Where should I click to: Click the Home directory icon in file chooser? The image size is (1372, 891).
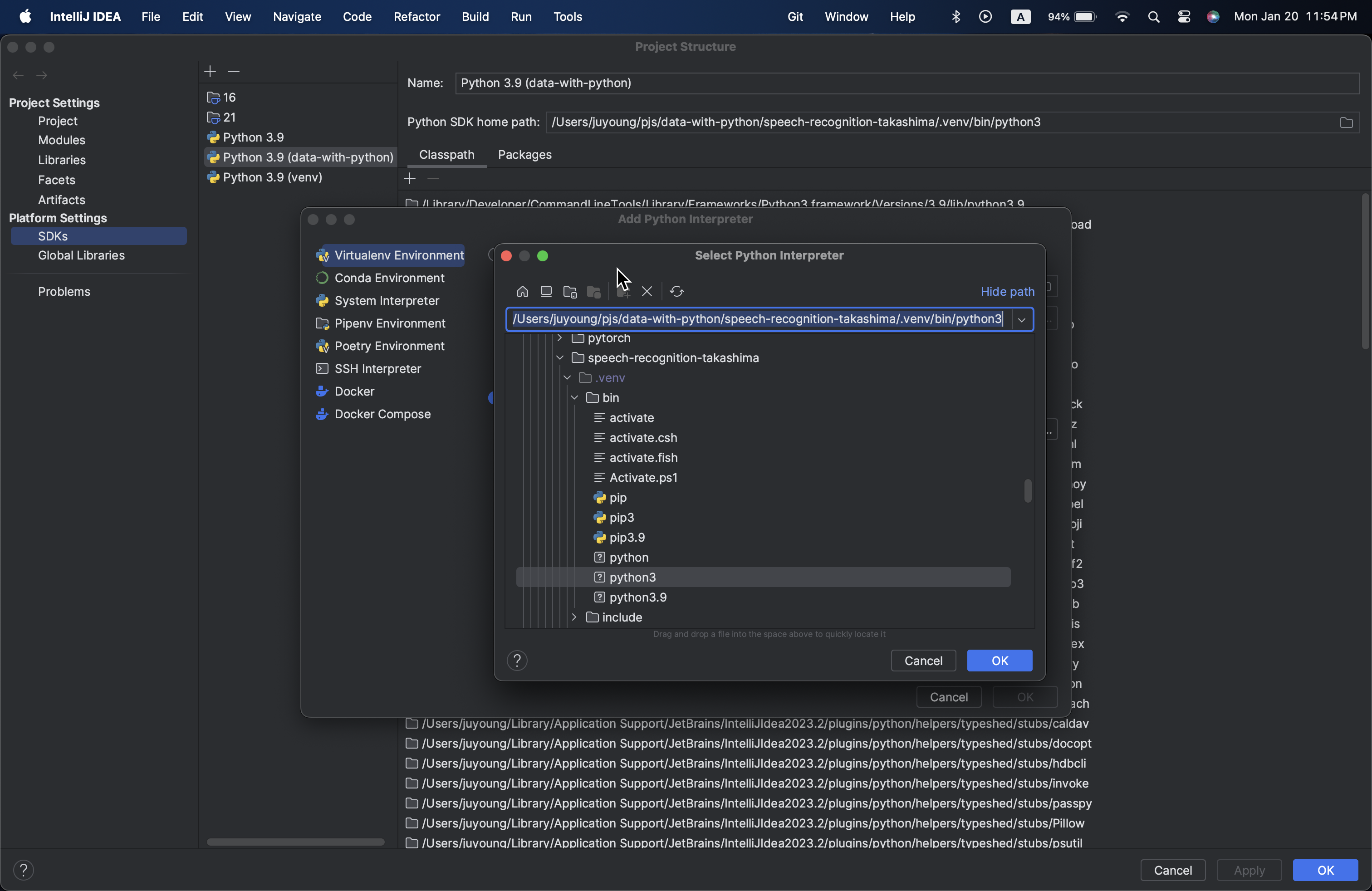[522, 292]
